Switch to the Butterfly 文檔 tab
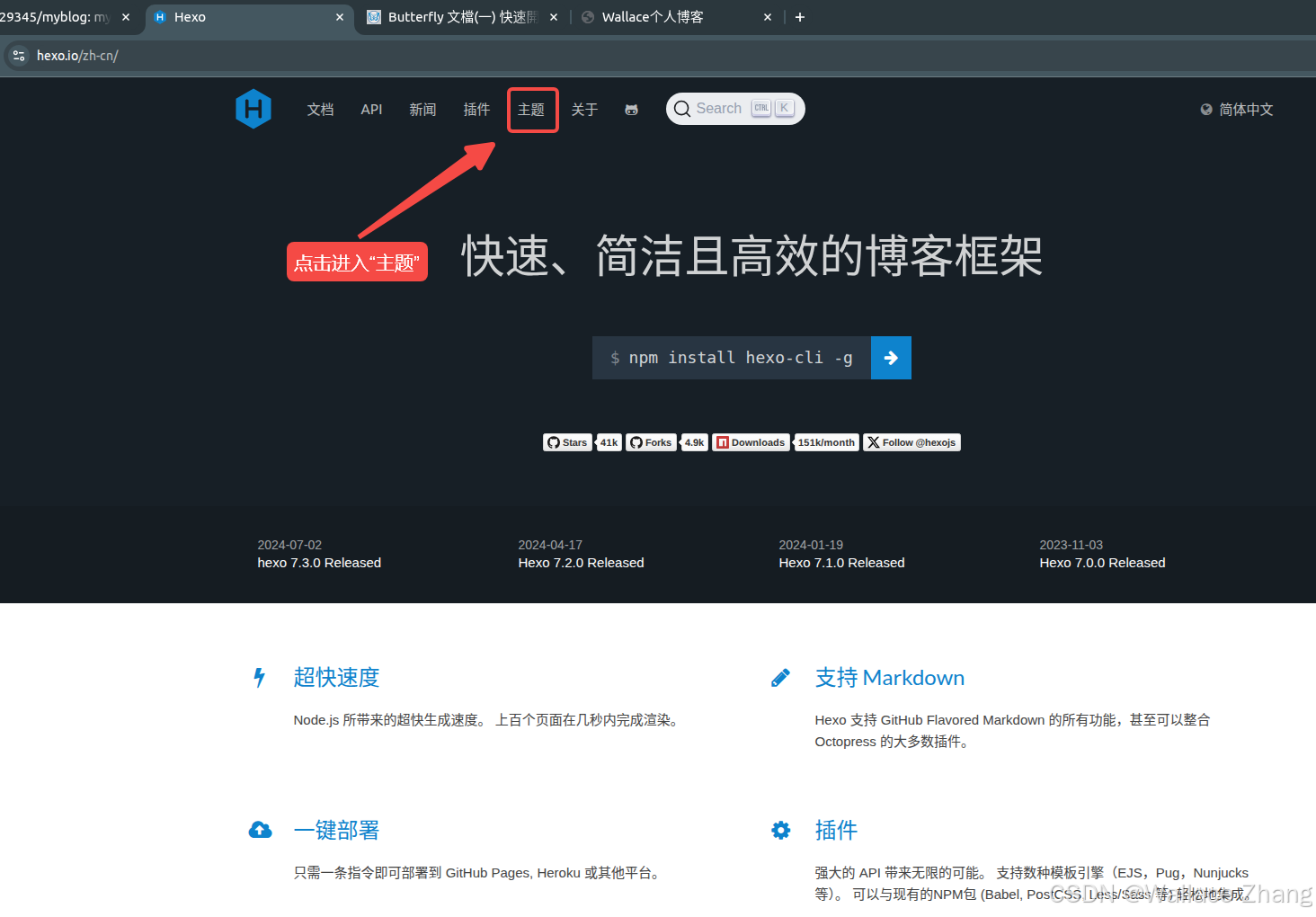Viewport: 1316px width, 917px height. tap(462, 17)
